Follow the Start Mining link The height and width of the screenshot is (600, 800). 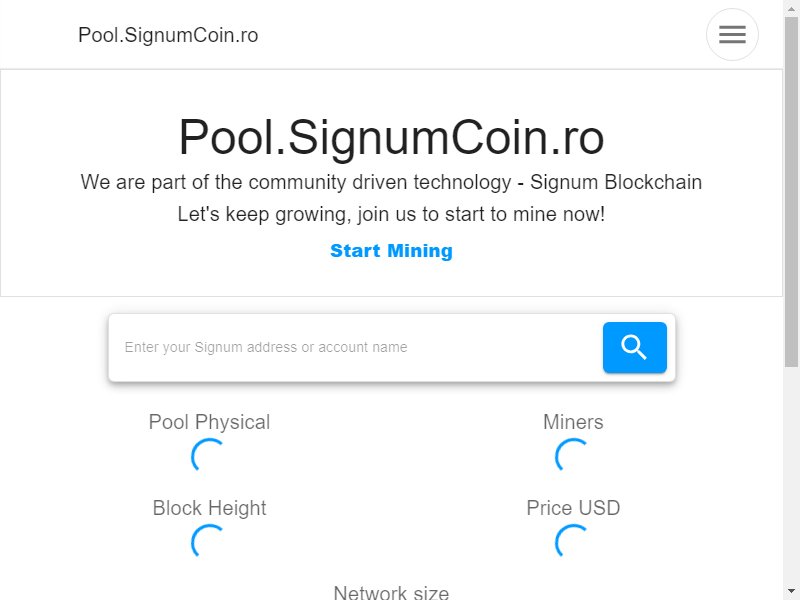[391, 251]
